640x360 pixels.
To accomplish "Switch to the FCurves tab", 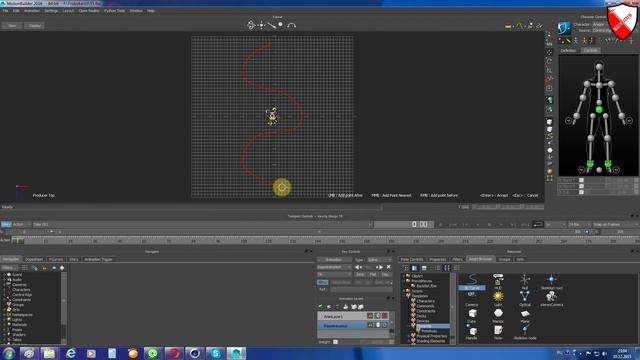I will click(x=56, y=260).
